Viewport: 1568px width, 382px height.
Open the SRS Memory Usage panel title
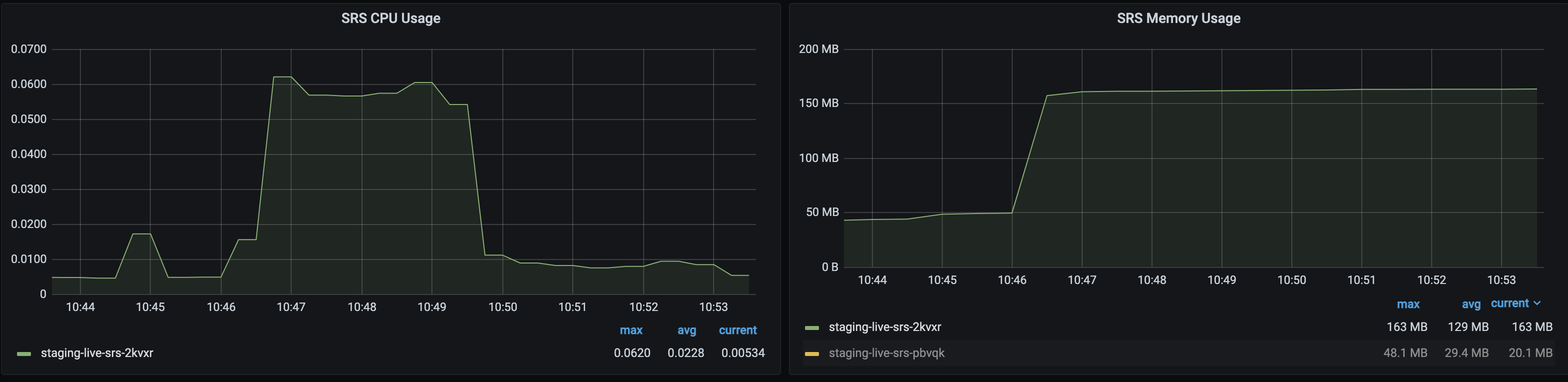pos(1178,18)
